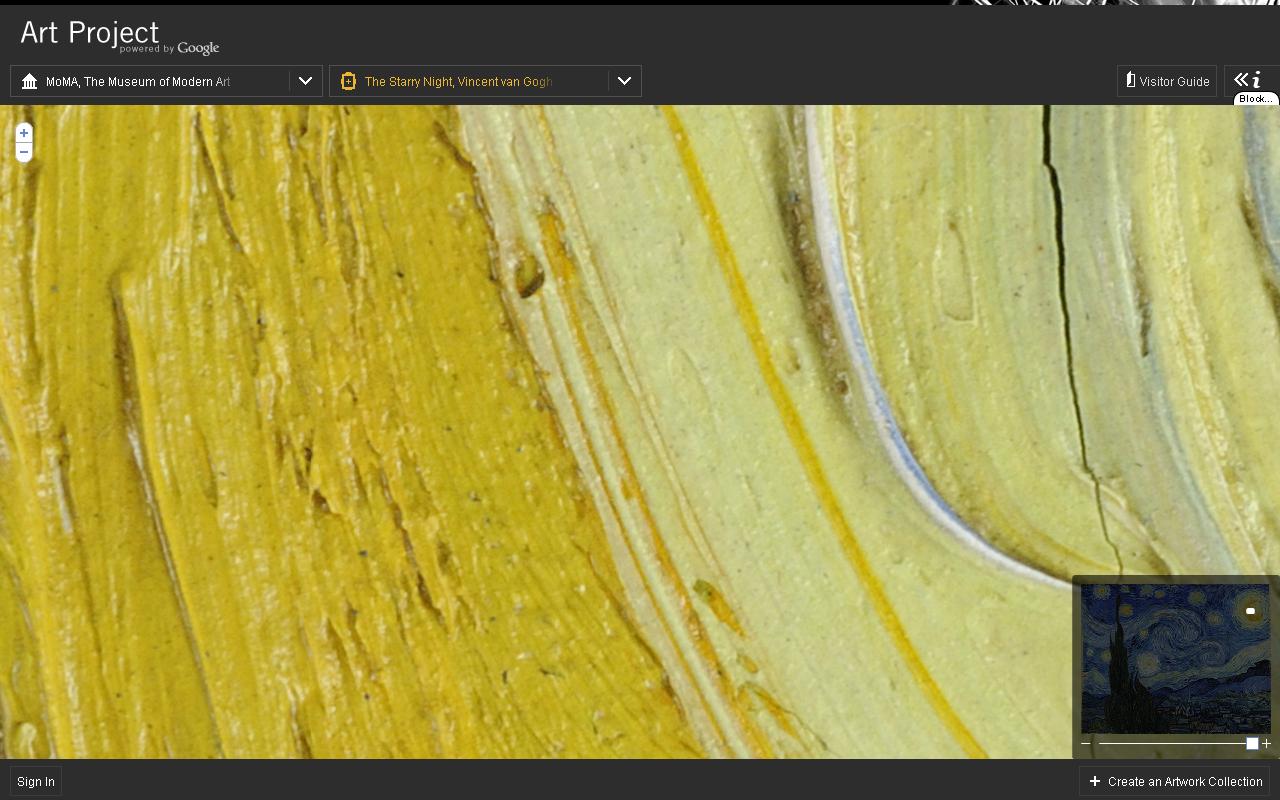Open the Visitor Guide
Viewport: 1280px width, 800px height.
(x=1167, y=81)
